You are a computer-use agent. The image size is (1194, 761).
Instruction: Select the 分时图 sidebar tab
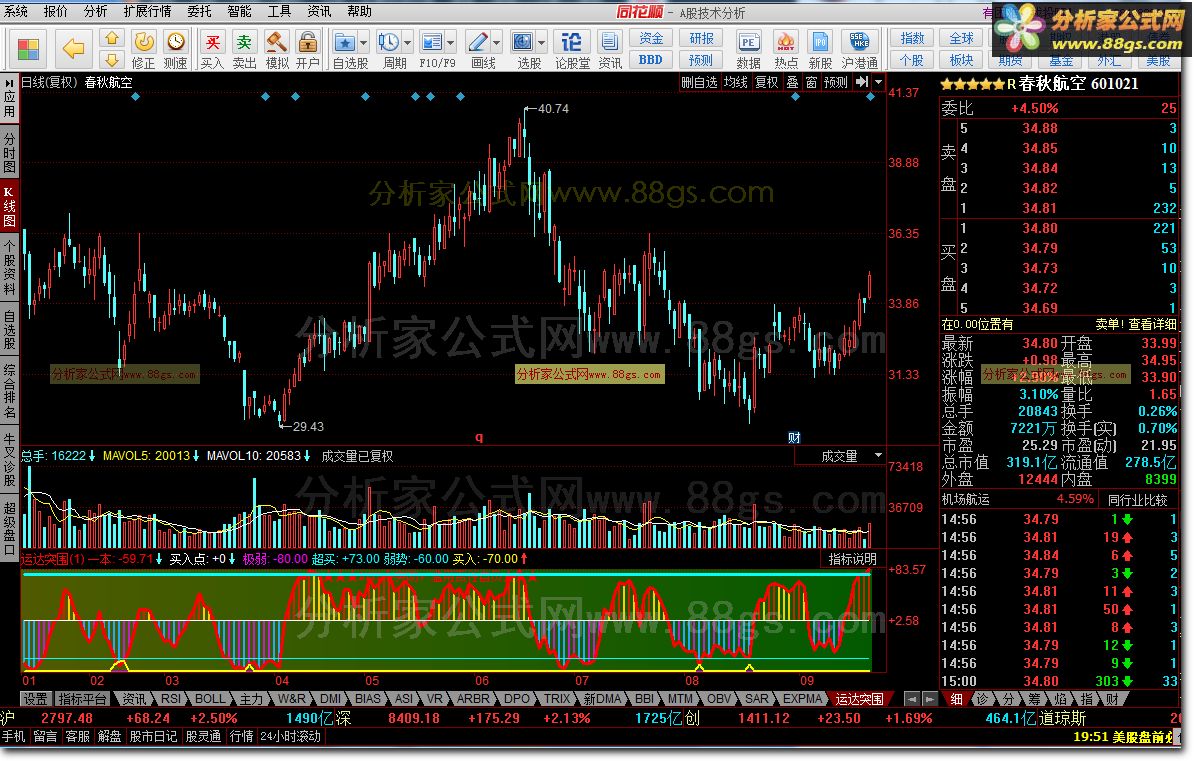tap(9, 154)
